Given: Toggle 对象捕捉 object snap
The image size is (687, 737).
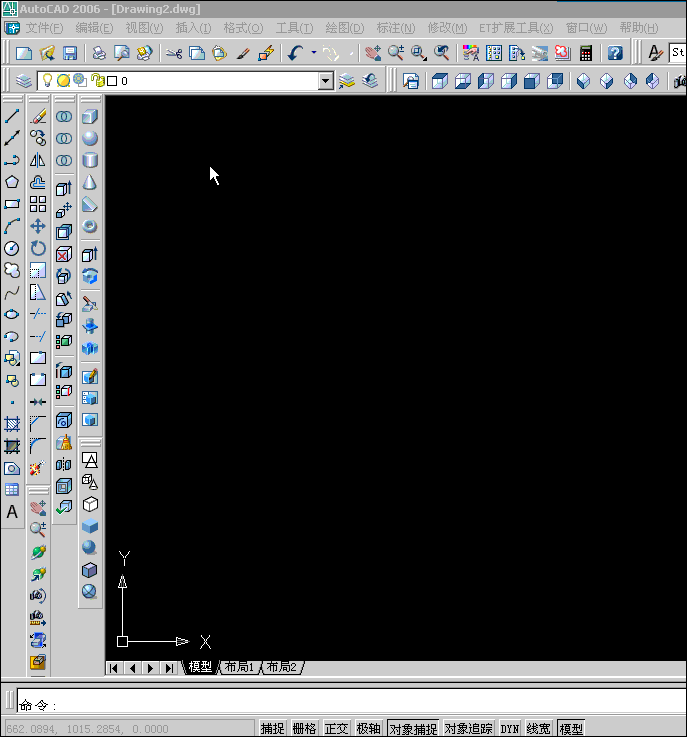Looking at the screenshot, I should 413,729.
